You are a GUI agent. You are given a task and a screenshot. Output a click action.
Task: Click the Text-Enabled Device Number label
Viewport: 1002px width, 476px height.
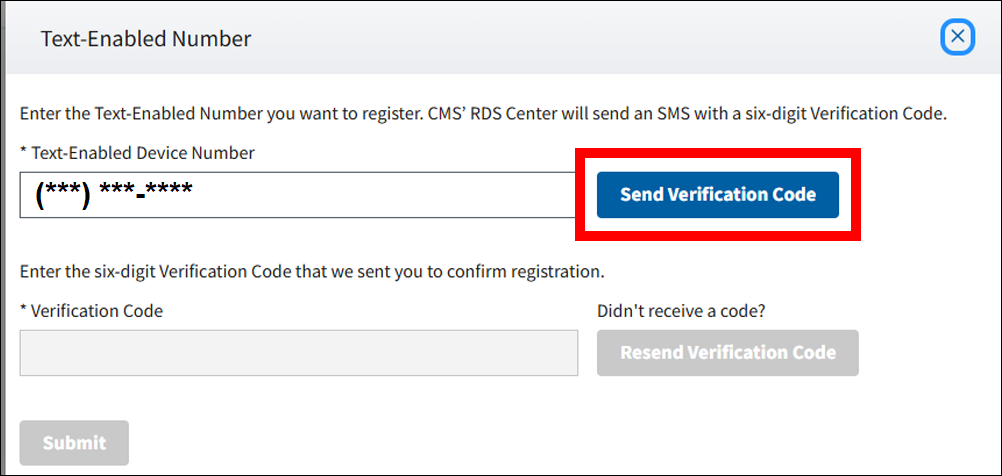tap(143, 153)
